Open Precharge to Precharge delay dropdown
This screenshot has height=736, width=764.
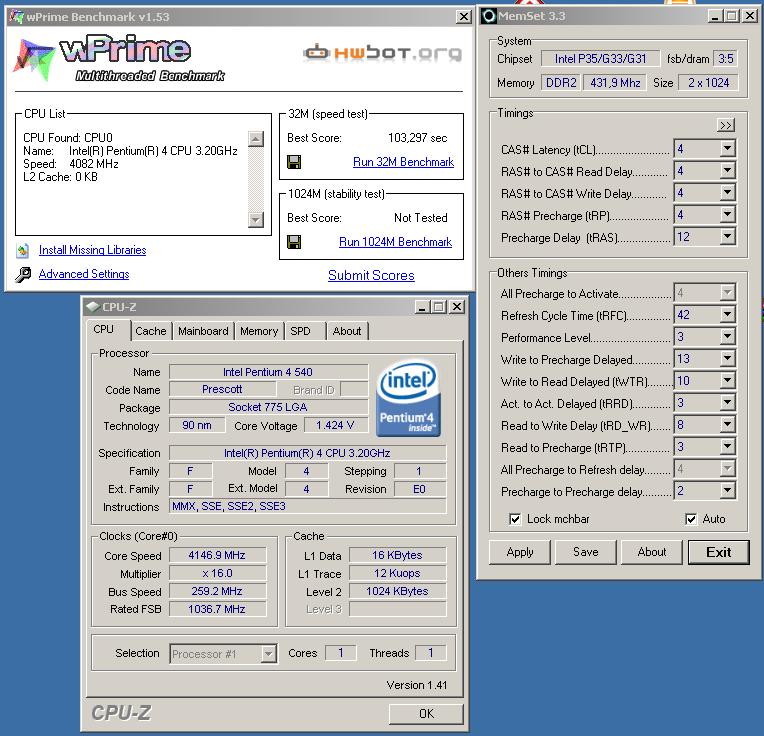click(727, 491)
